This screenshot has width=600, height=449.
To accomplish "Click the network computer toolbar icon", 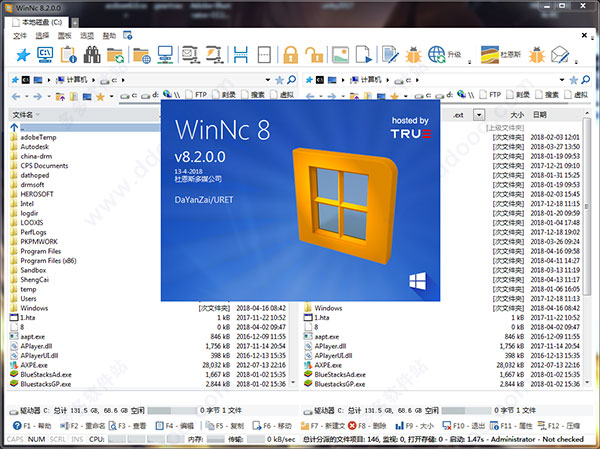I will pos(165,55).
